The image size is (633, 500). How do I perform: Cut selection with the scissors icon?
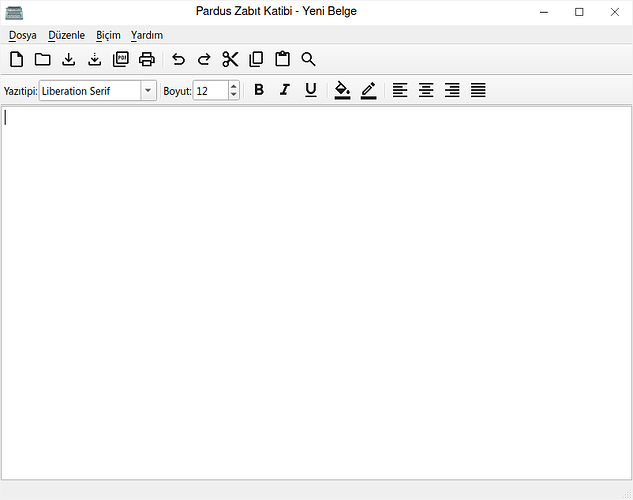[230, 59]
